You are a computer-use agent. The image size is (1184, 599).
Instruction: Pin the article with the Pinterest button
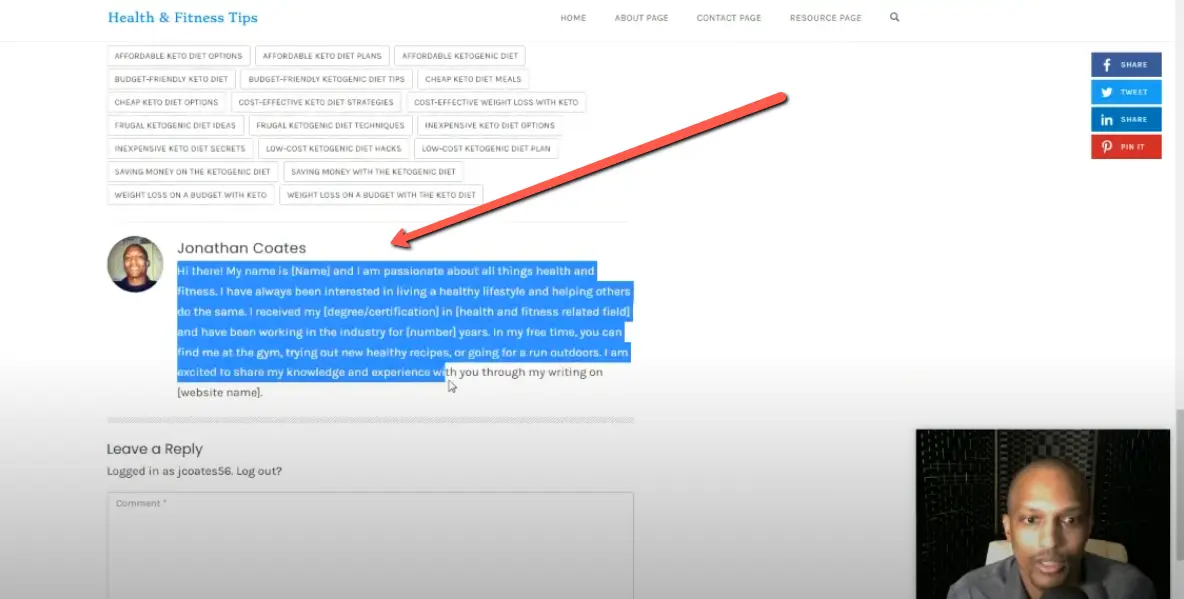1126,145
